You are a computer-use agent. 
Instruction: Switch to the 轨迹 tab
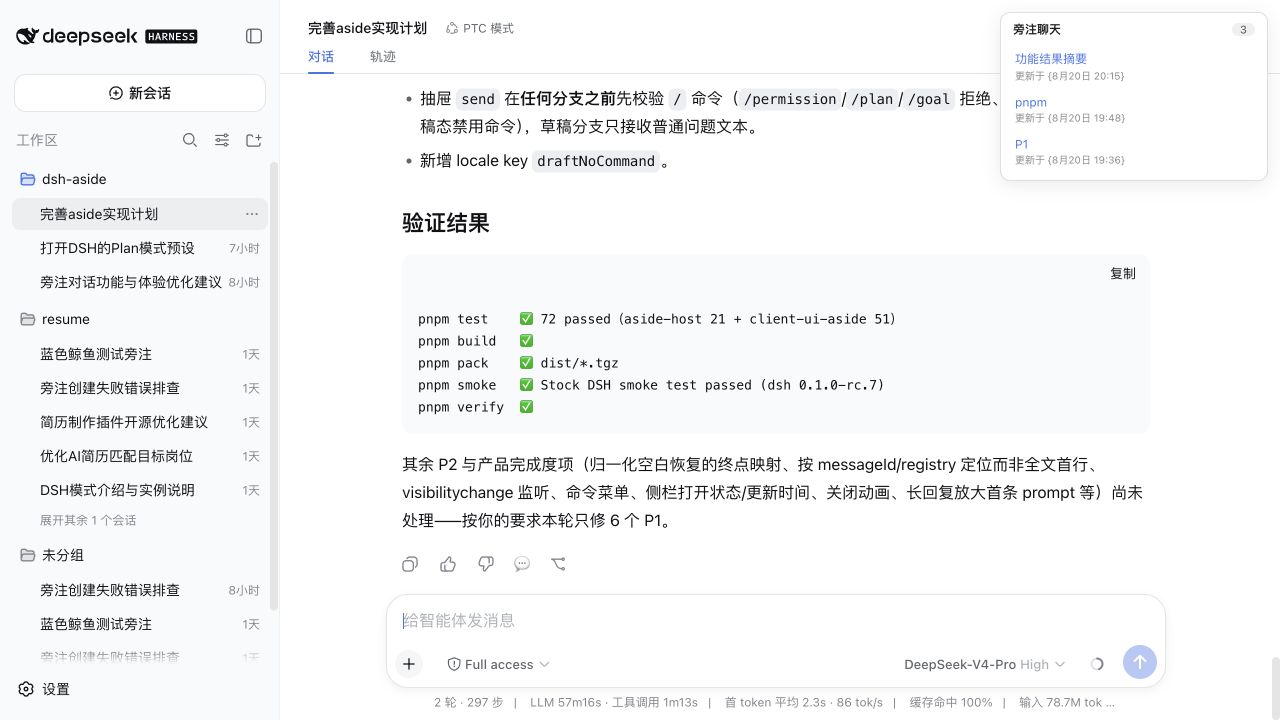pyautogui.click(x=383, y=57)
